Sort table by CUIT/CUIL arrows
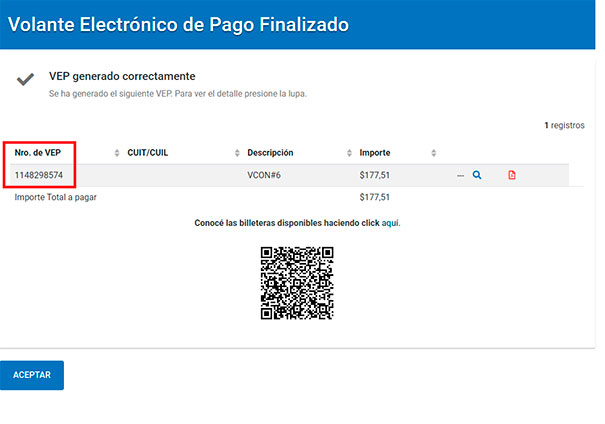Viewport: 605px width, 424px height. [237, 153]
